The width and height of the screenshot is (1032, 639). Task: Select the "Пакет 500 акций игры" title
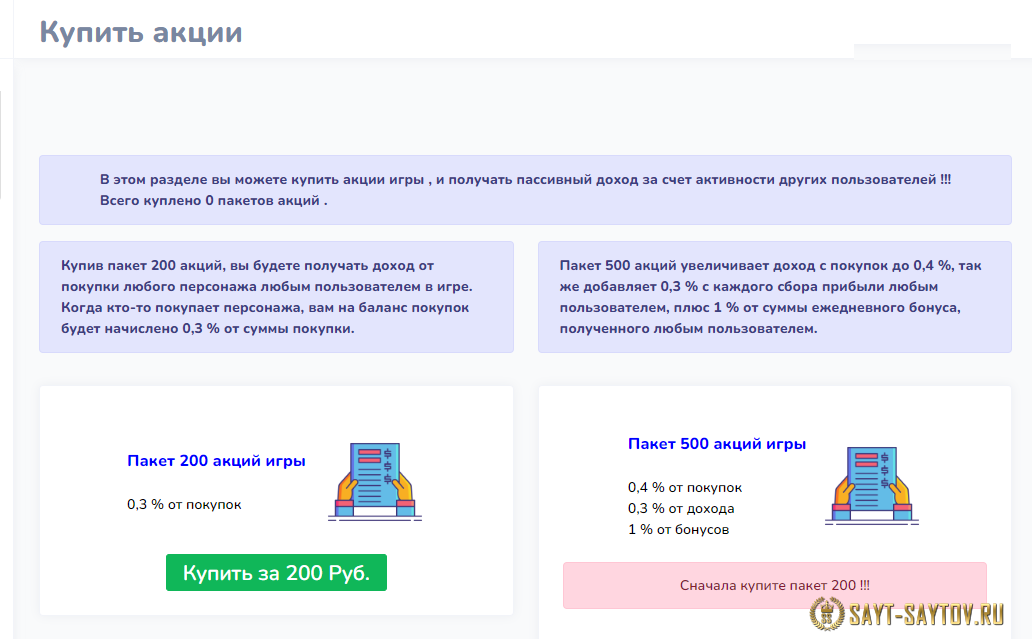[x=716, y=444]
